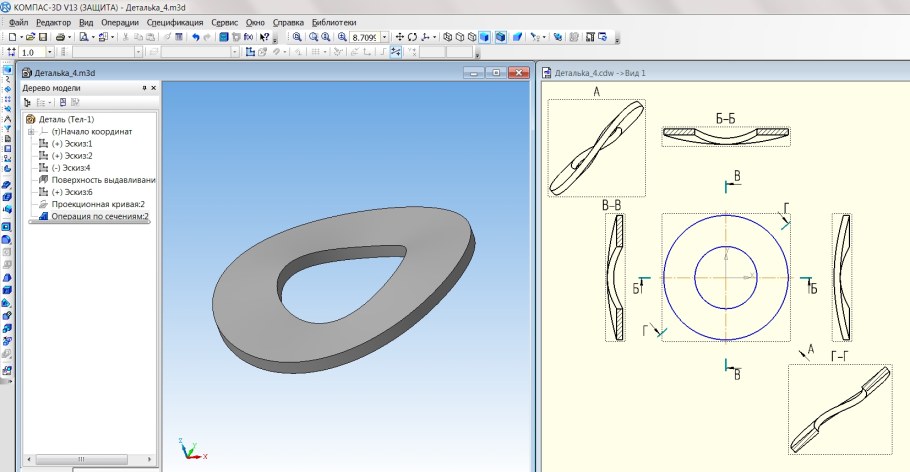Open the step value 1.0 dropdown
Viewport: 910px width, 472px height.
click(50, 51)
